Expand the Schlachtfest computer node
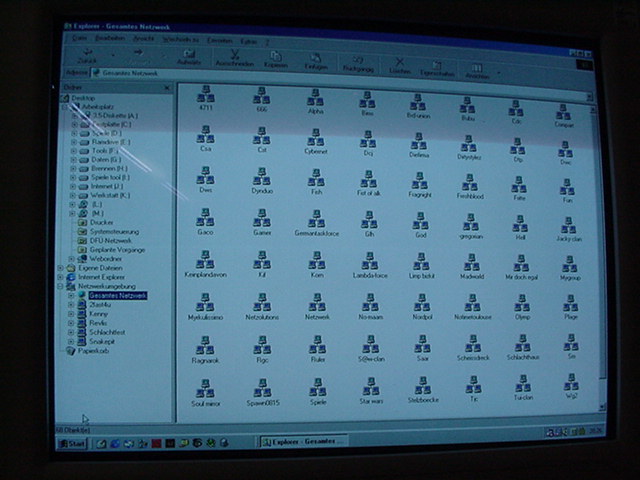 71,332
